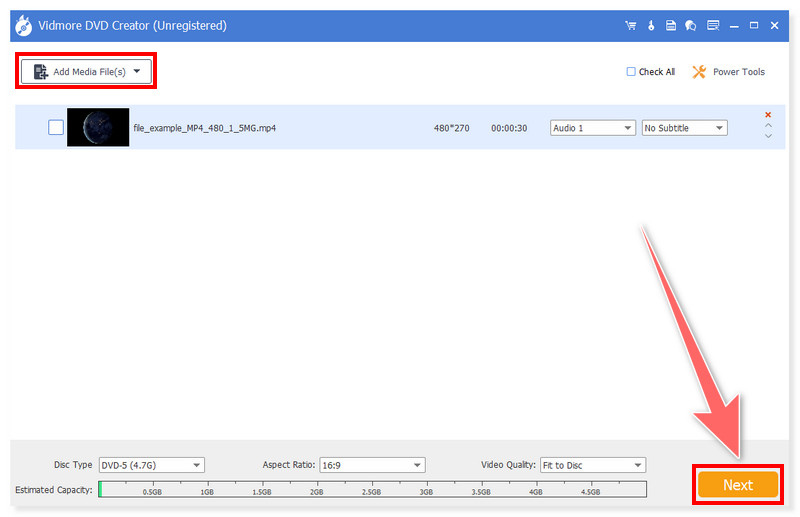Open the Video Quality Fit to Disc dropdown
The height and width of the screenshot is (517, 800).
[x=592, y=465]
